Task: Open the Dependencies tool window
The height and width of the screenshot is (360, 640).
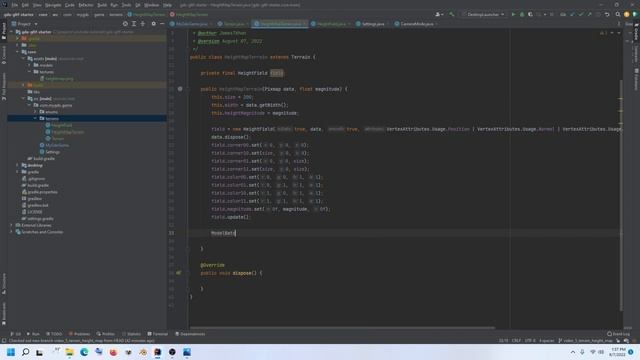Action: [190, 334]
